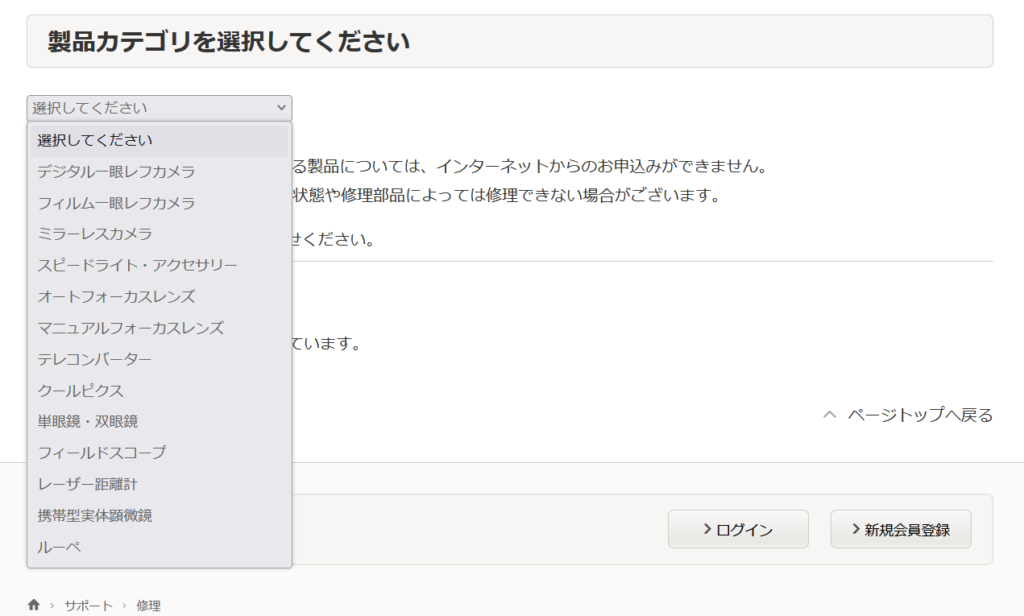The height and width of the screenshot is (616, 1024).
Task: Pick ミラーレスカメラ from dropdown
Action: tap(95, 234)
